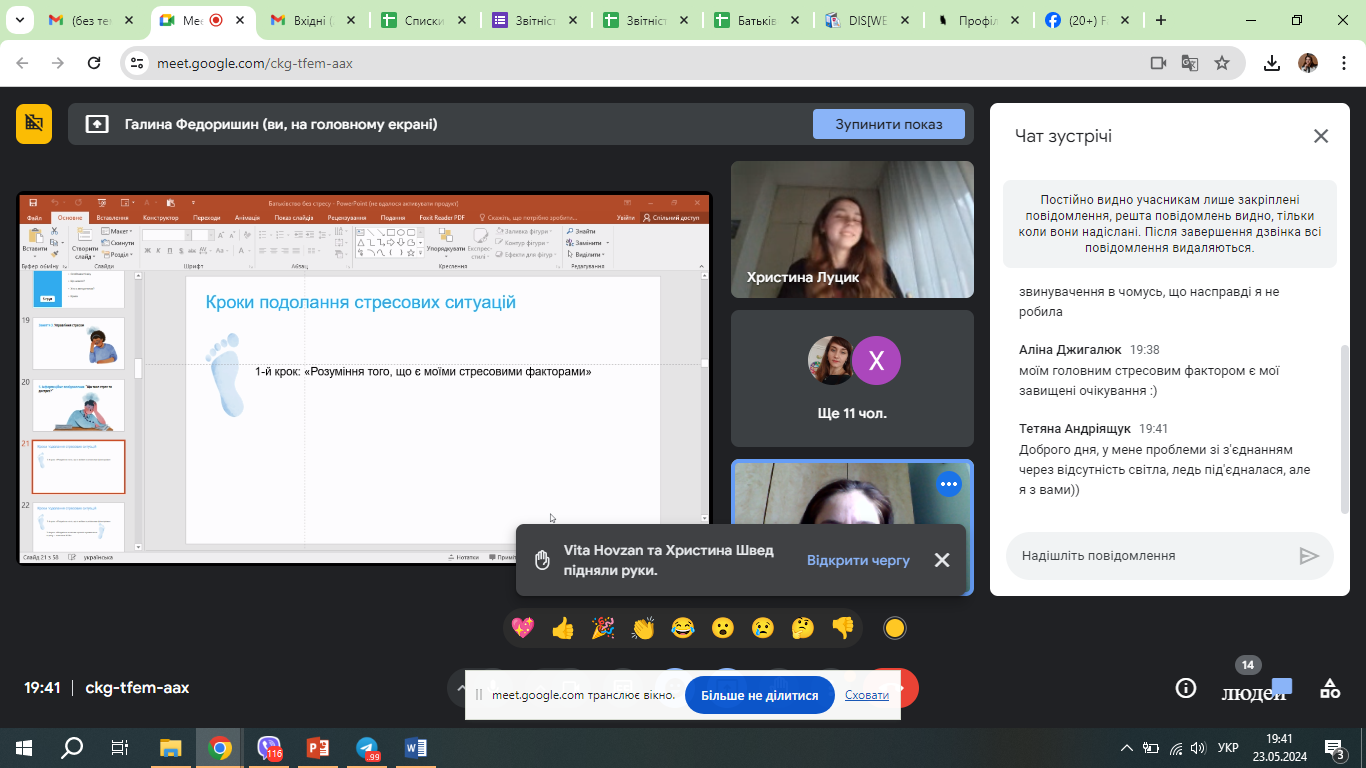Click the send message arrow icon
Image resolution: width=1366 pixels, height=768 pixels.
coord(1309,556)
